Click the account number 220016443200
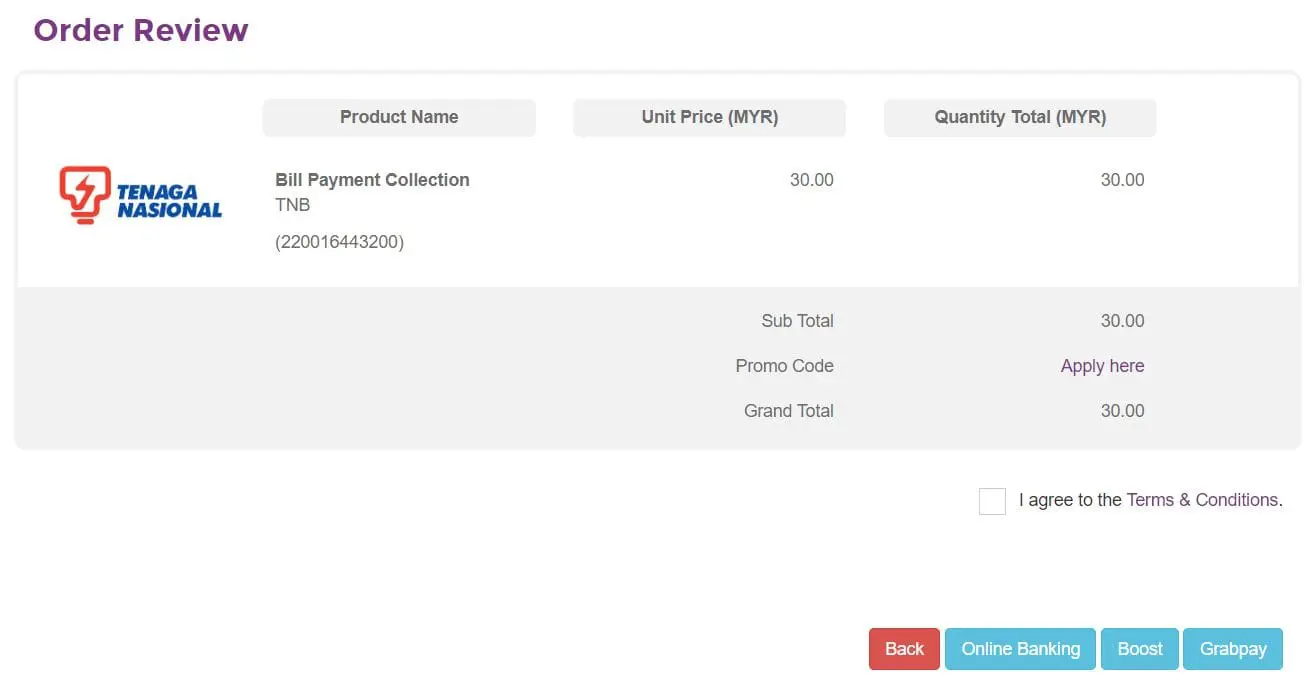 339,242
